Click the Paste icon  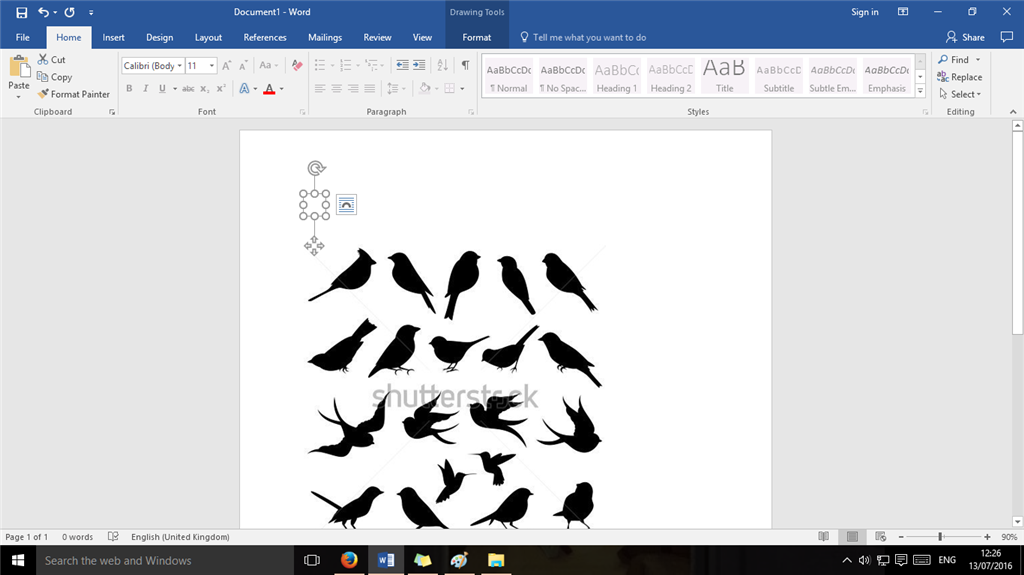pos(19,67)
